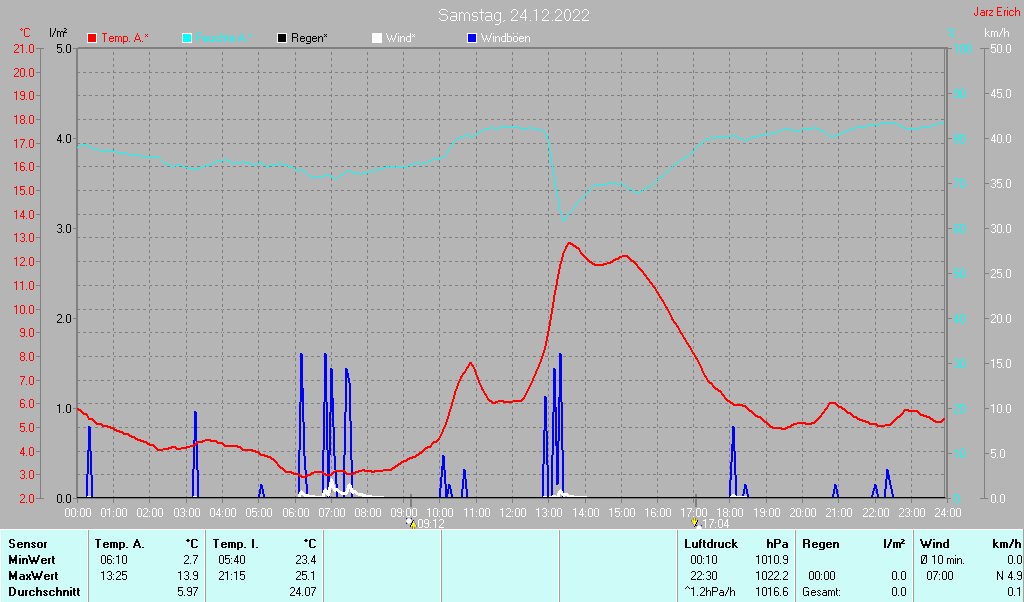The image size is (1024, 602).
Task: Click the pressure maximum time '22:30'
Action: click(704, 577)
